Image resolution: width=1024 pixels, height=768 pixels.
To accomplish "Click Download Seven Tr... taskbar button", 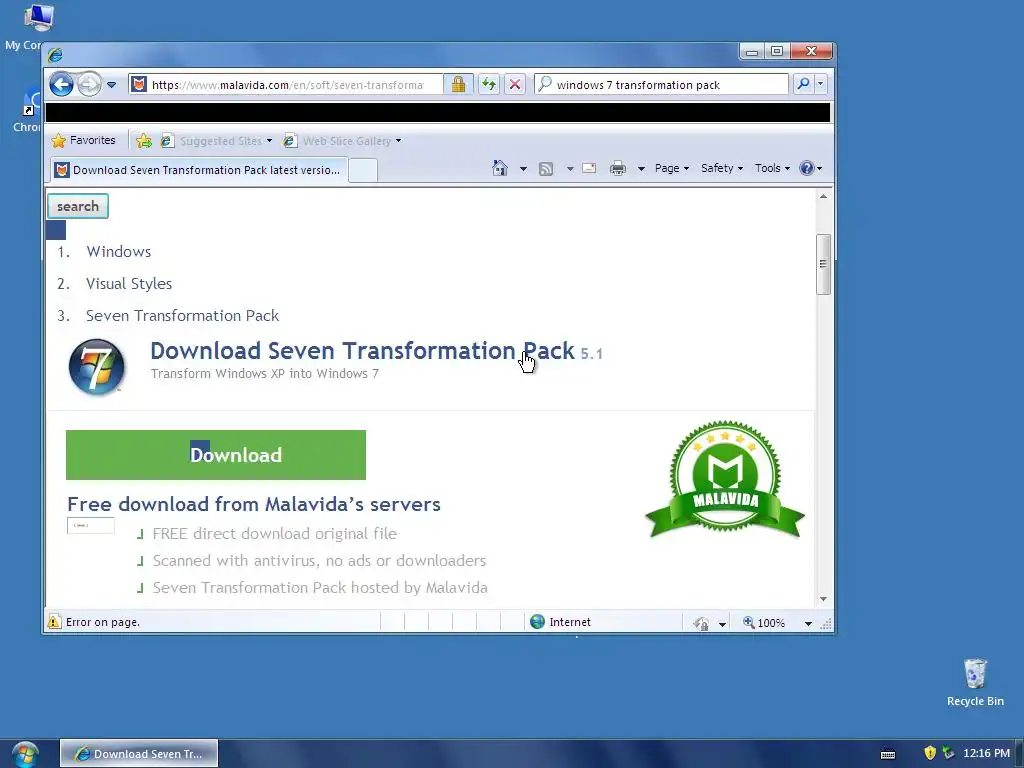I will (139, 754).
